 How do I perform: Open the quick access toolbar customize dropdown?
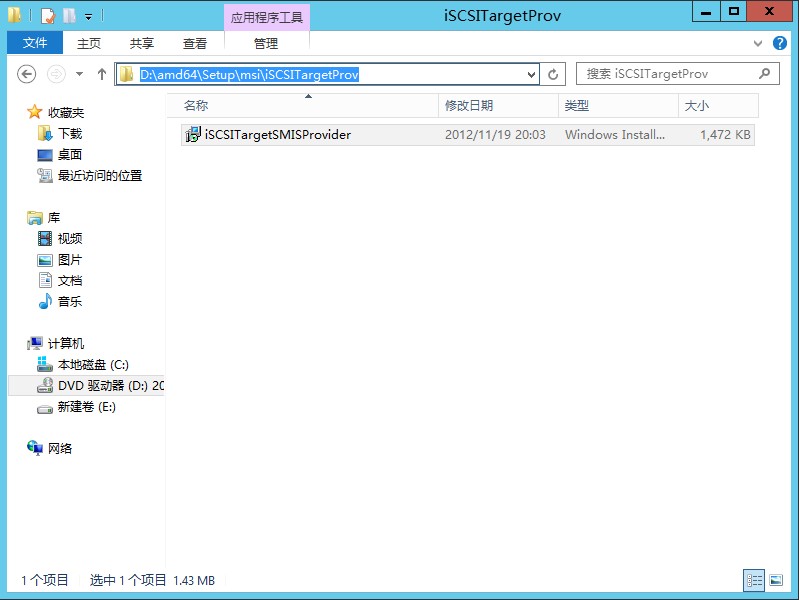pos(88,17)
